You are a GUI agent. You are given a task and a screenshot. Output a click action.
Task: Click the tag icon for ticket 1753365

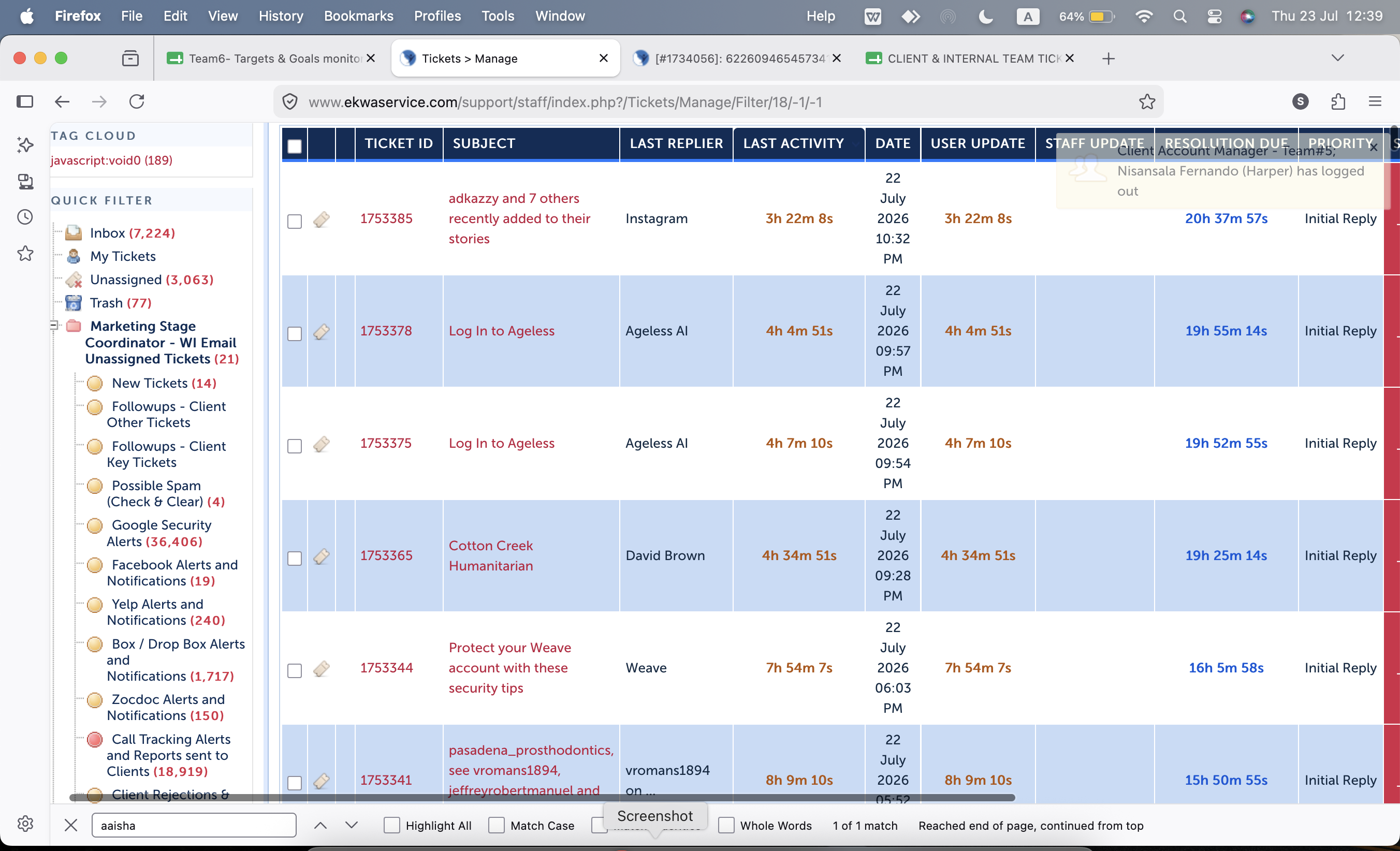pyautogui.click(x=322, y=556)
